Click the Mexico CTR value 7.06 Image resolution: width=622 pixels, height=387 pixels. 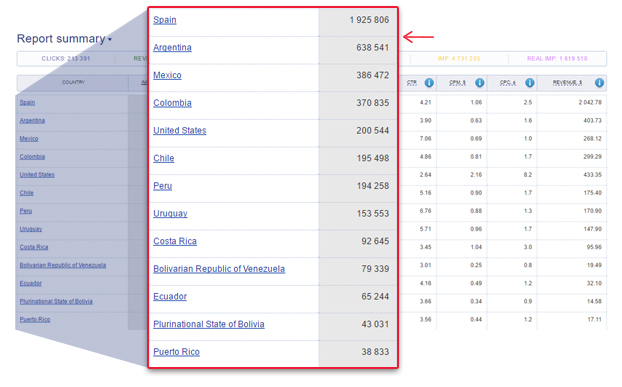click(425, 138)
